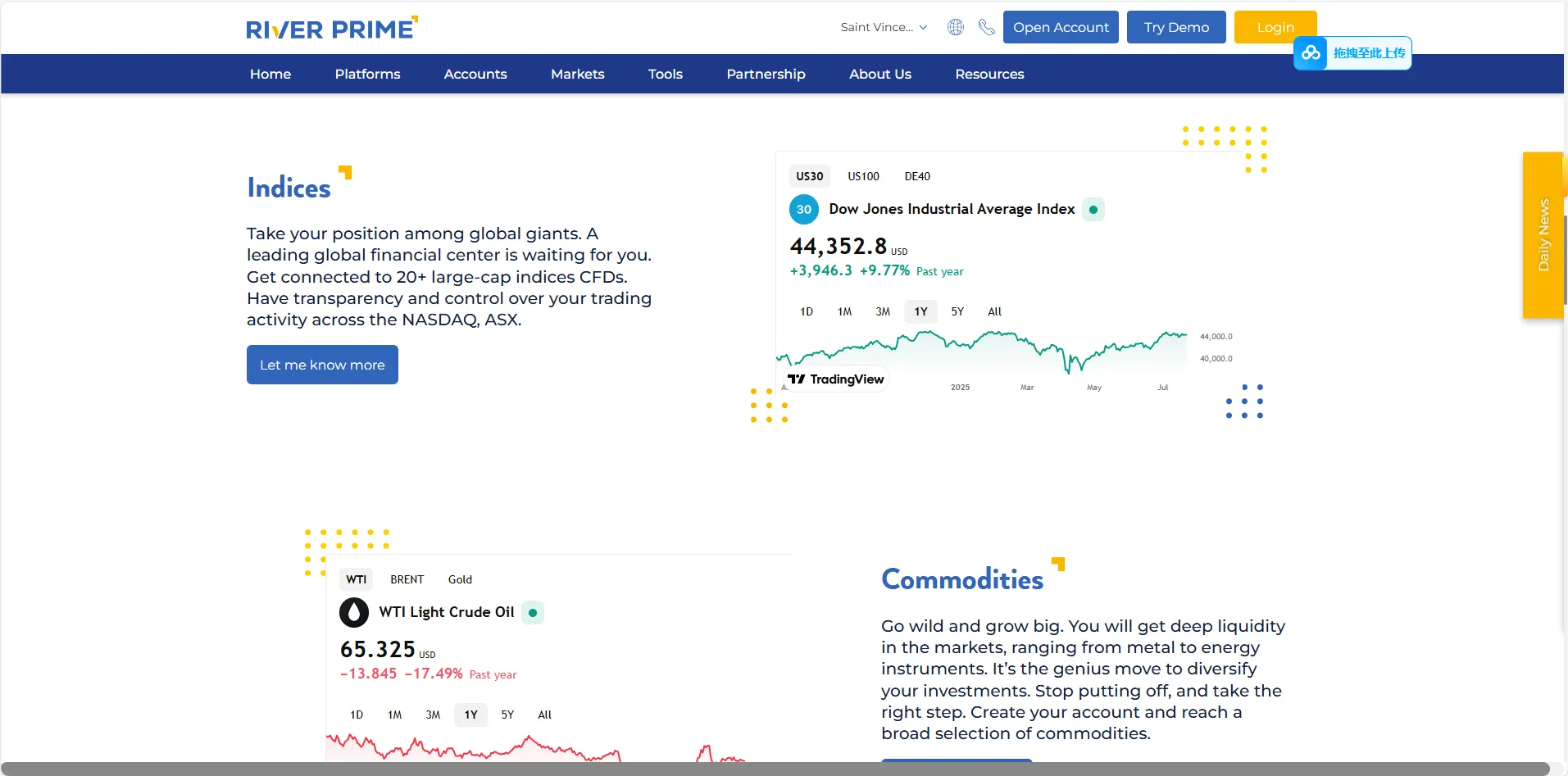This screenshot has height=776, width=1568.
Task: Set indices chart range to 5Y
Action: (x=957, y=311)
